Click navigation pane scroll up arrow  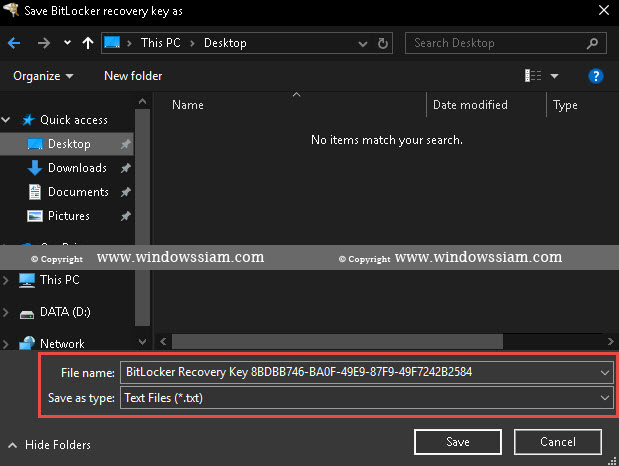[143, 101]
